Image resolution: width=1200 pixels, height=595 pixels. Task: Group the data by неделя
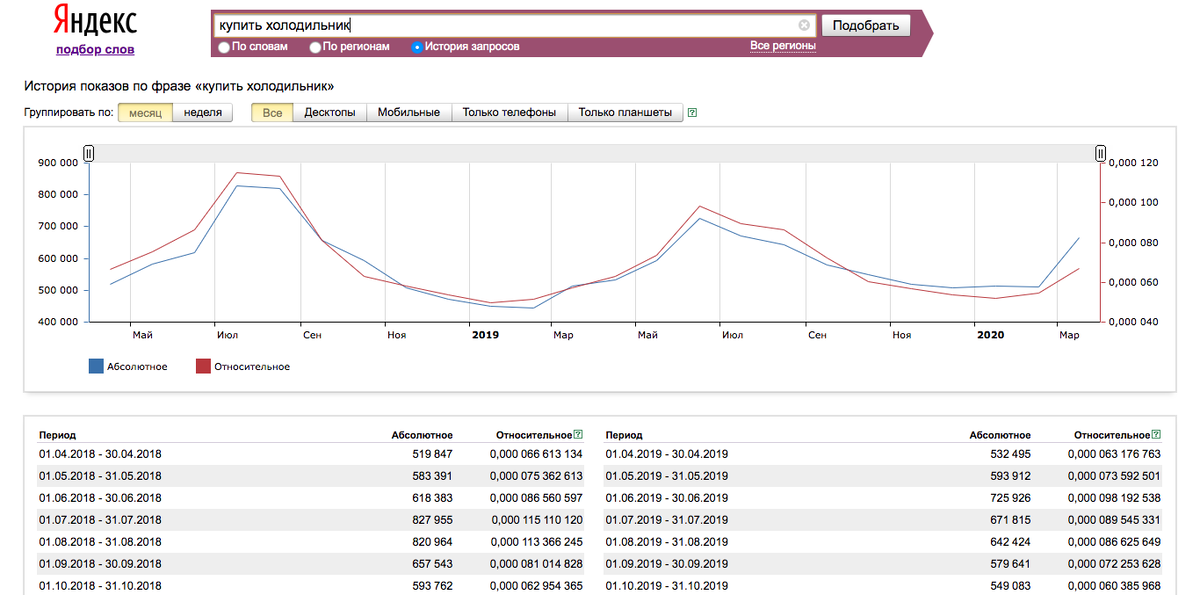[x=203, y=113]
